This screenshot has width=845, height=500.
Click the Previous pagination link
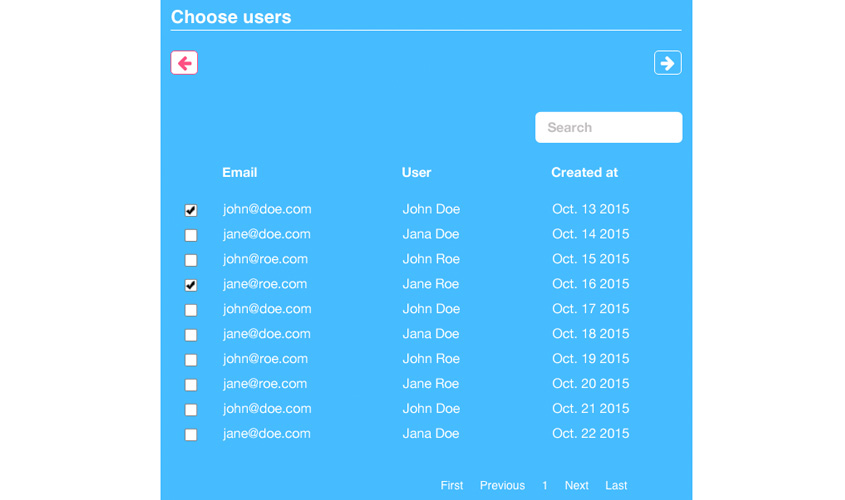pyautogui.click(x=502, y=485)
